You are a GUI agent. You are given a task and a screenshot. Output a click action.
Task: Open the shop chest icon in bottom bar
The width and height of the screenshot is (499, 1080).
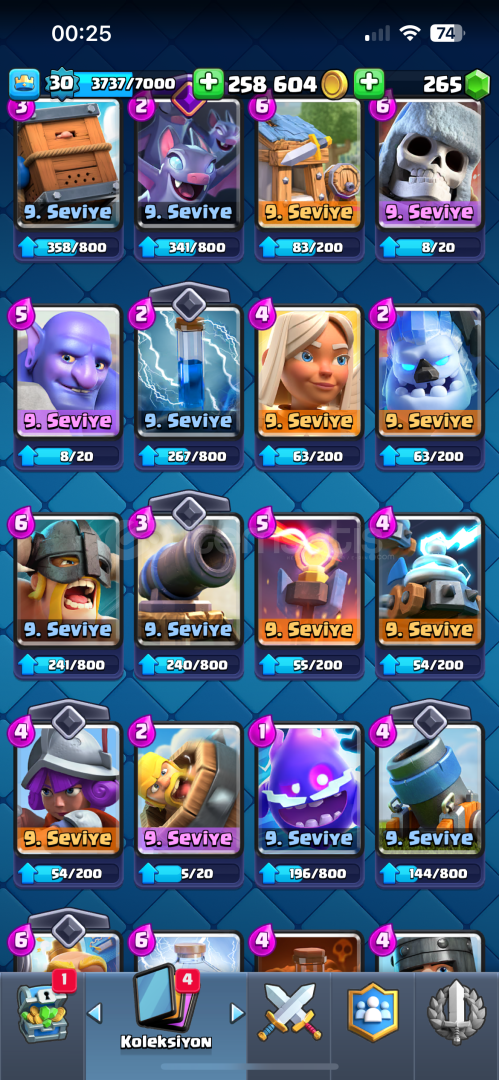click(x=41, y=1011)
